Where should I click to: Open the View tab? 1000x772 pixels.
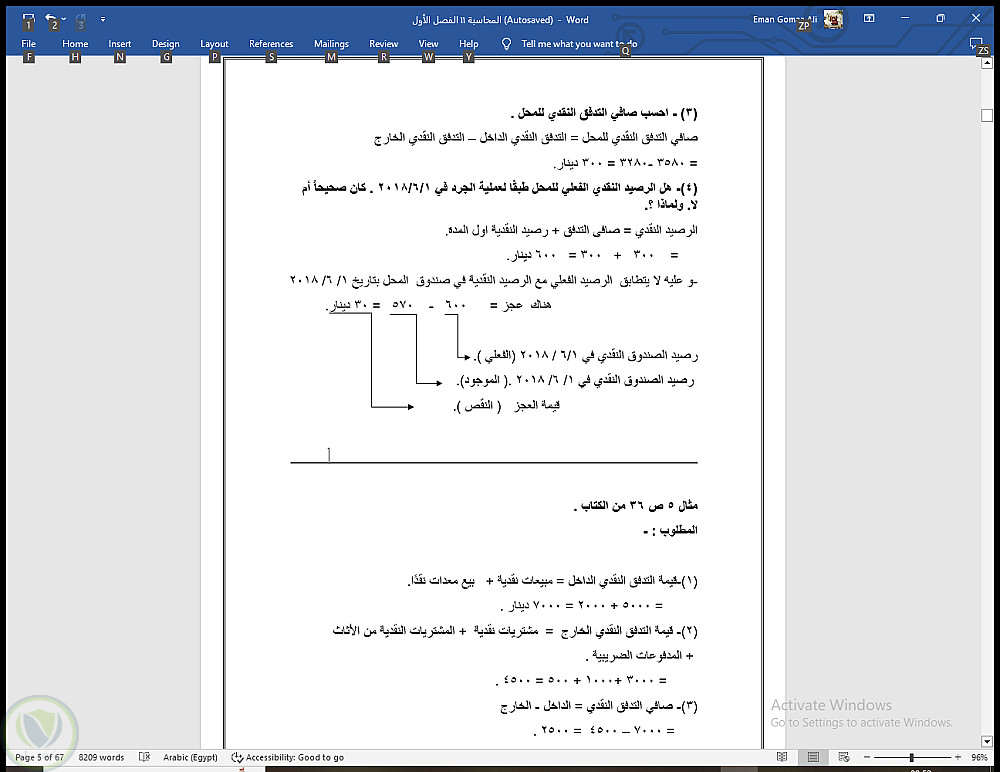[x=429, y=43]
